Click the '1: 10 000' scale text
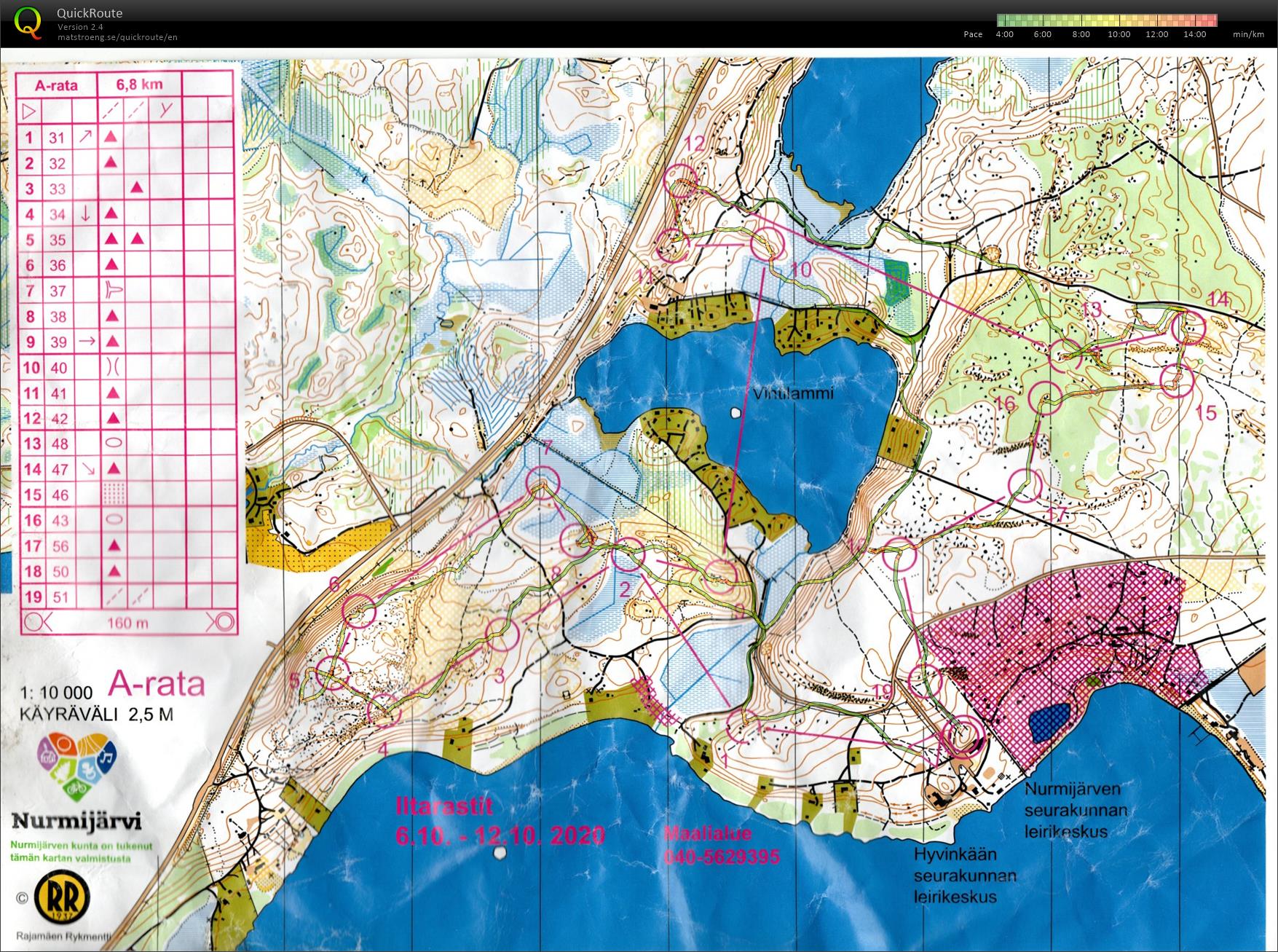1278x952 pixels. [56, 693]
